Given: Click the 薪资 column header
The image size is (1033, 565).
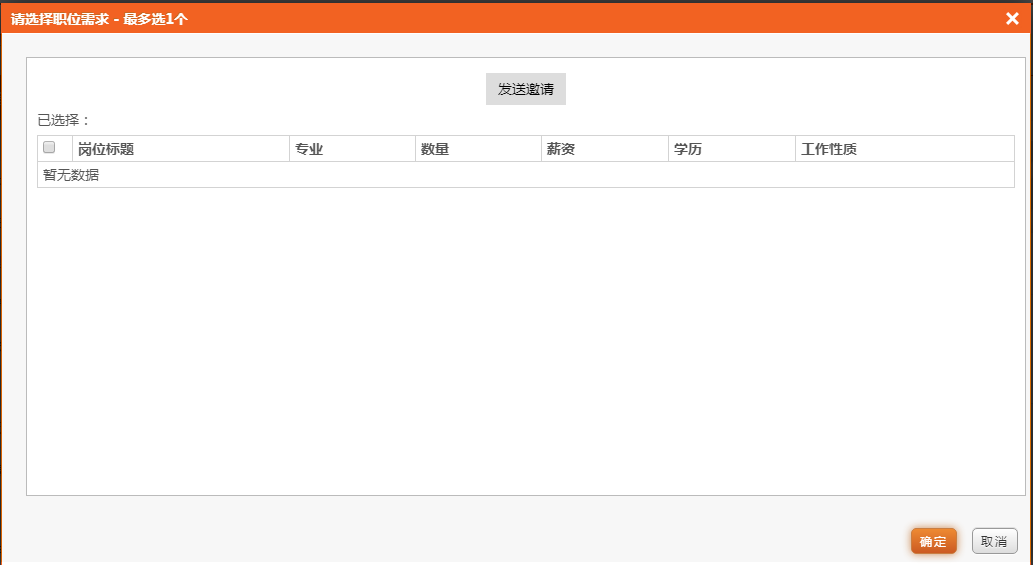Looking at the screenshot, I should click(x=561, y=149).
